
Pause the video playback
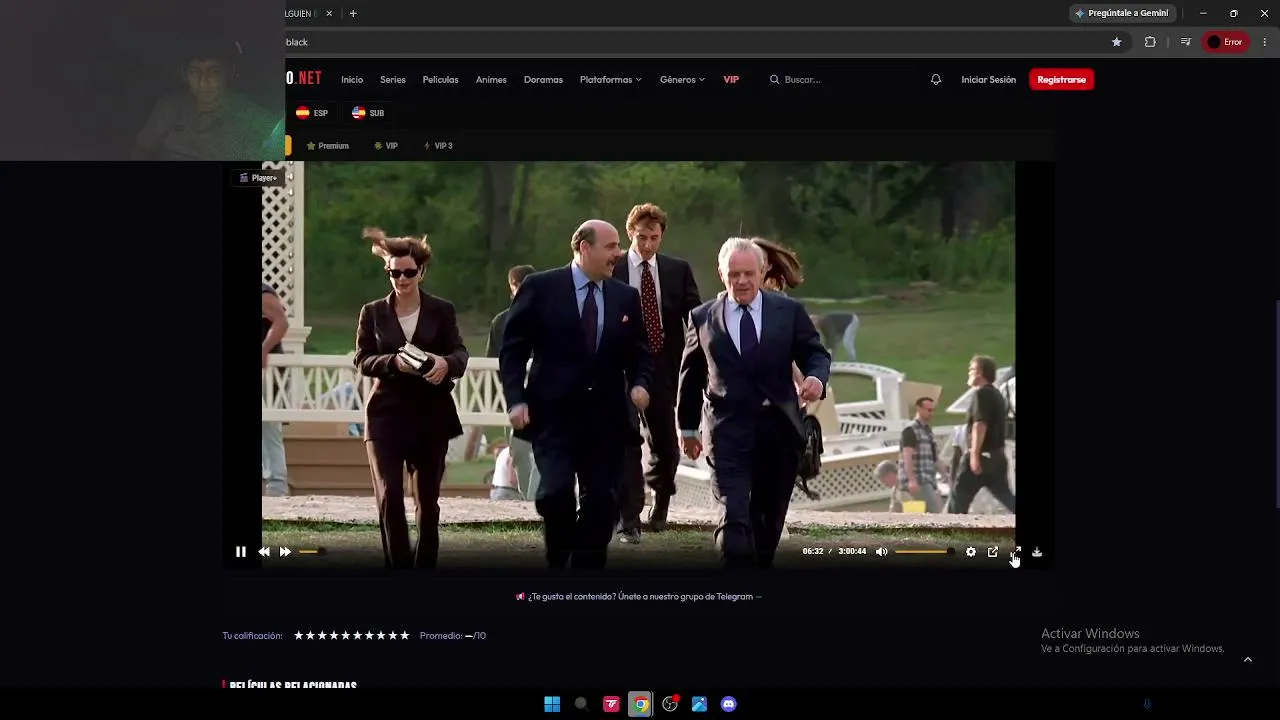point(241,552)
